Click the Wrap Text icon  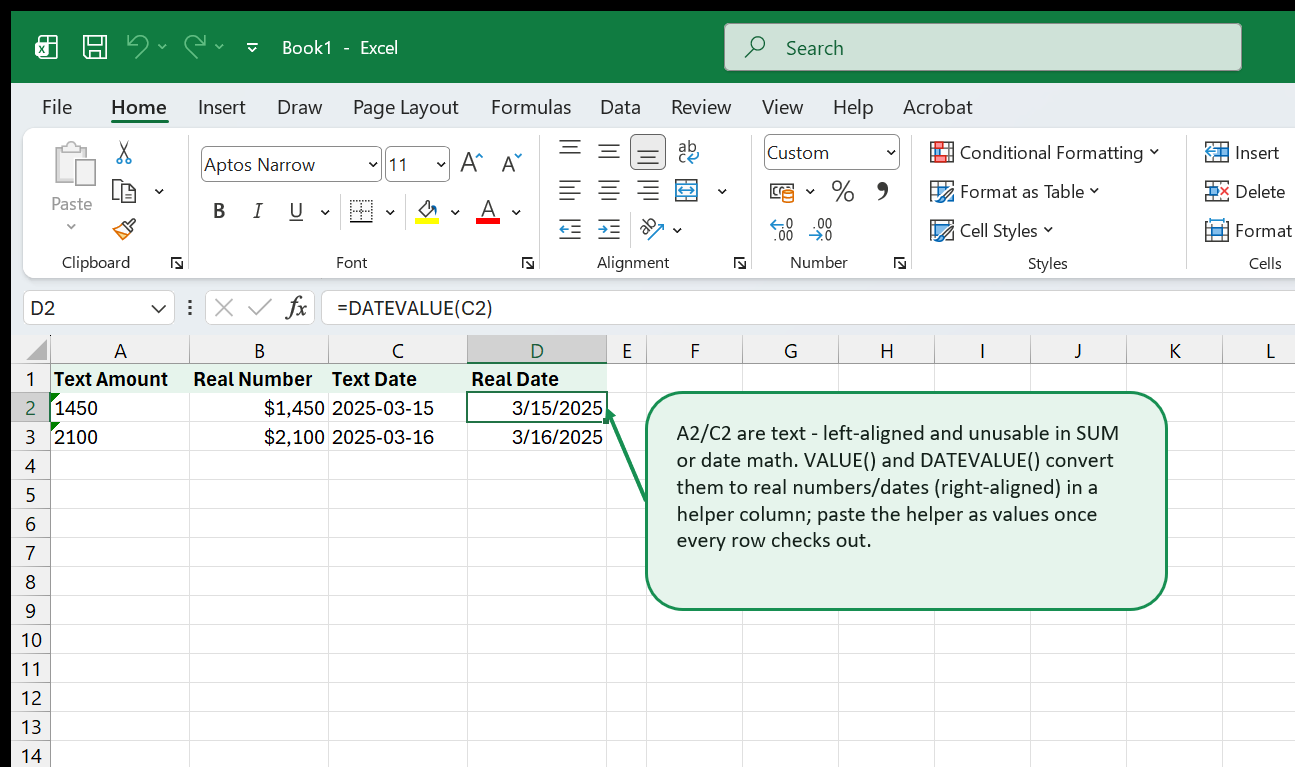click(688, 152)
